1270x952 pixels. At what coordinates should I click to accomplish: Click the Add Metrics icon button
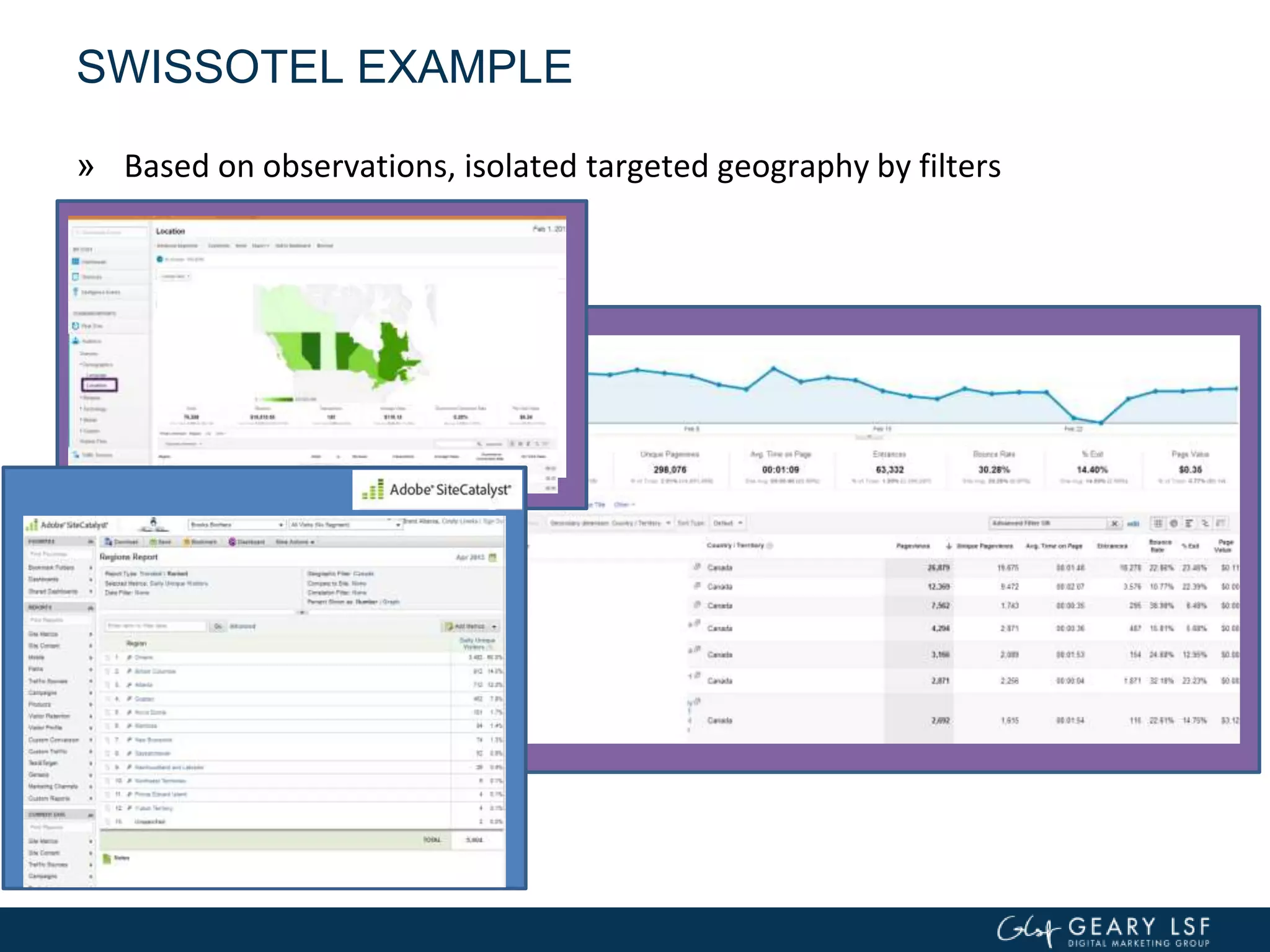pos(449,627)
